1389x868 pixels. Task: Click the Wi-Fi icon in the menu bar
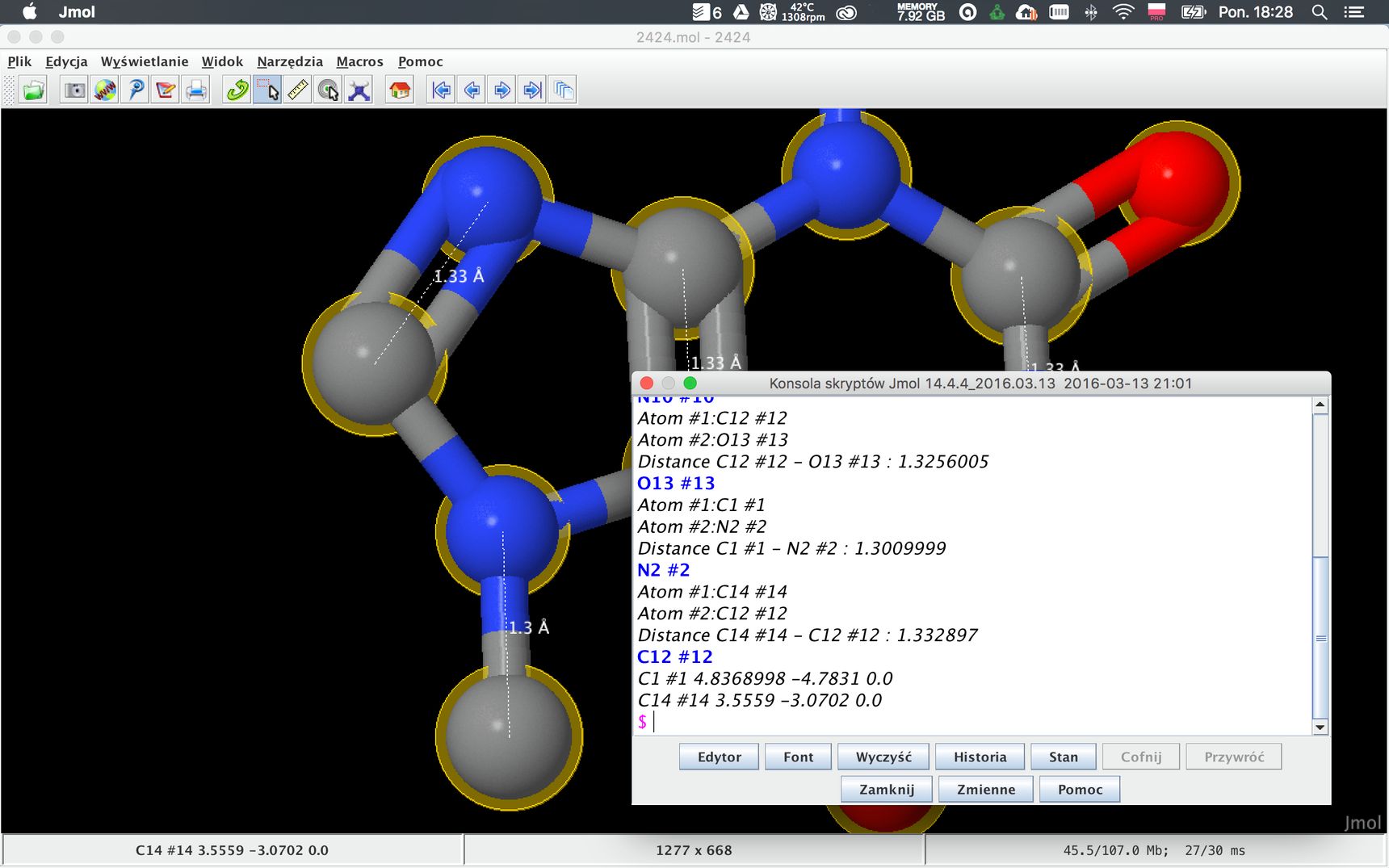pyautogui.click(x=1123, y=12)
